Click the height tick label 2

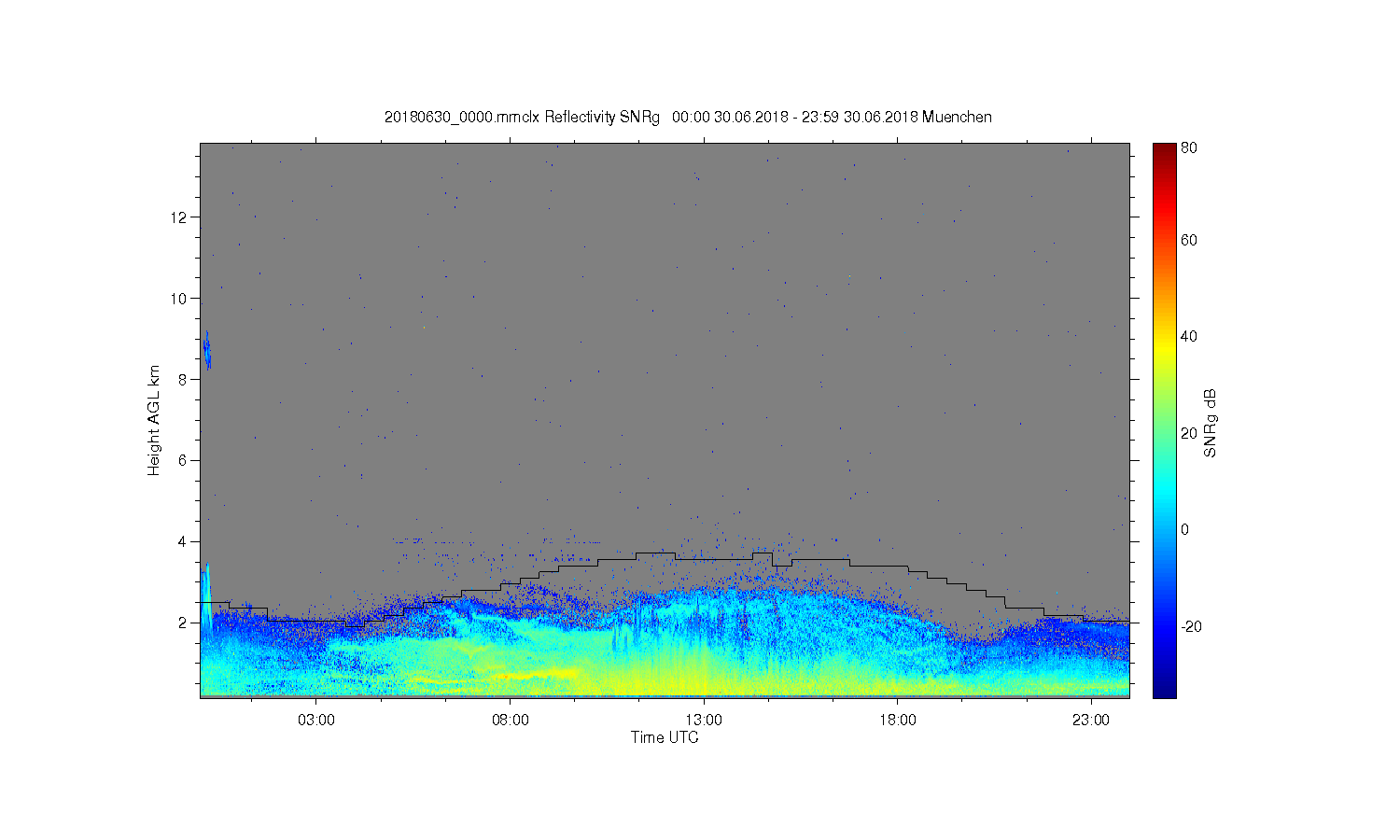[184, 623]
